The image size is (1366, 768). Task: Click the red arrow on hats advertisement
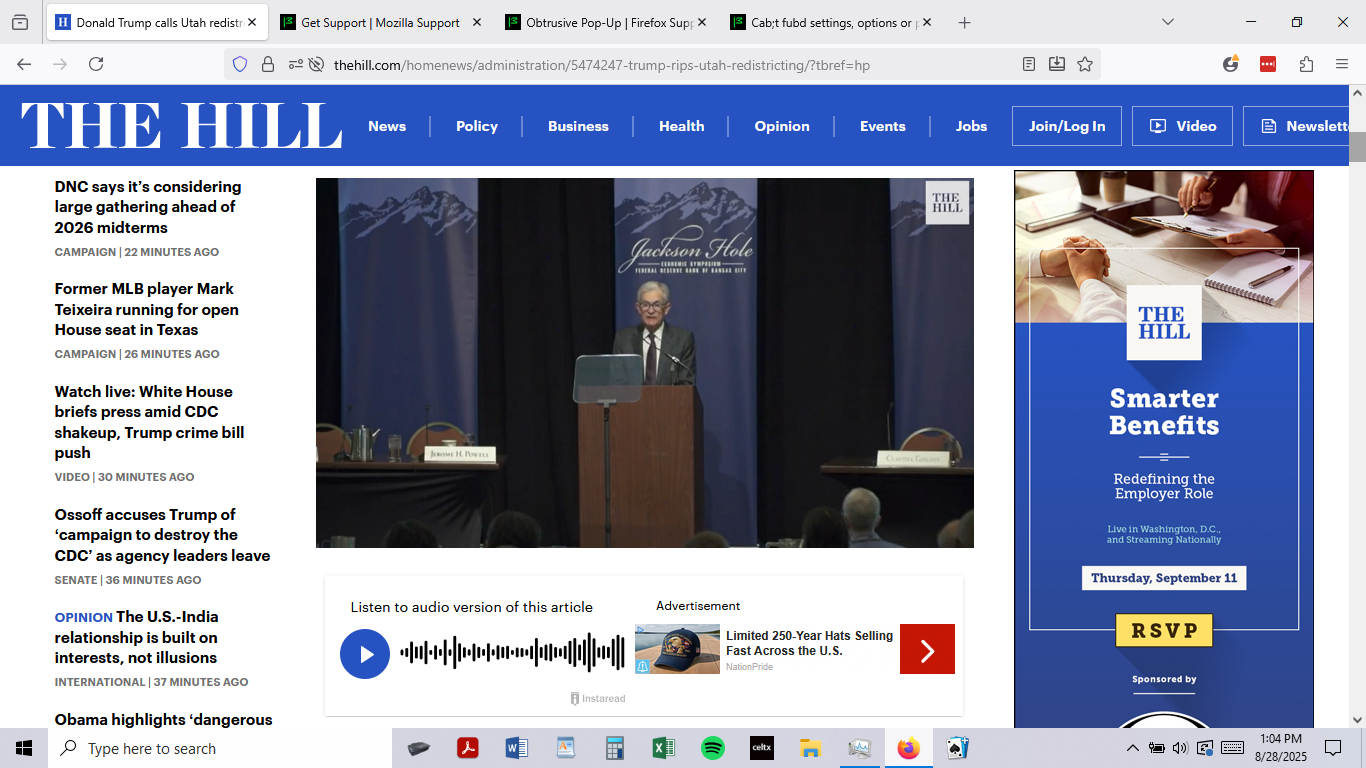[x=927, y=649]
